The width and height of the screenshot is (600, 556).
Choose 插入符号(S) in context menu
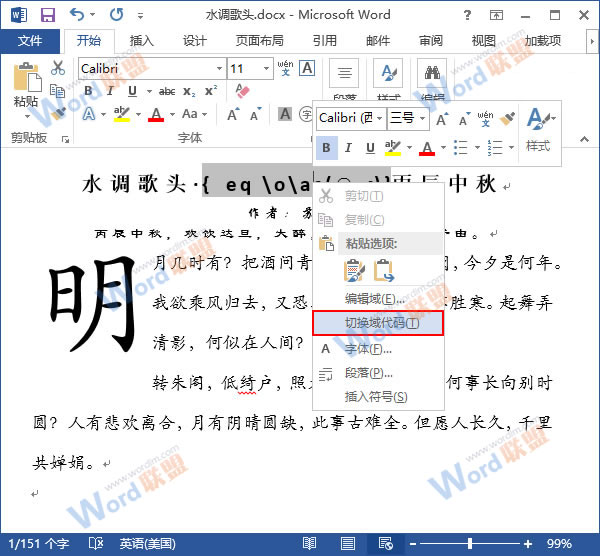(378, 397)
